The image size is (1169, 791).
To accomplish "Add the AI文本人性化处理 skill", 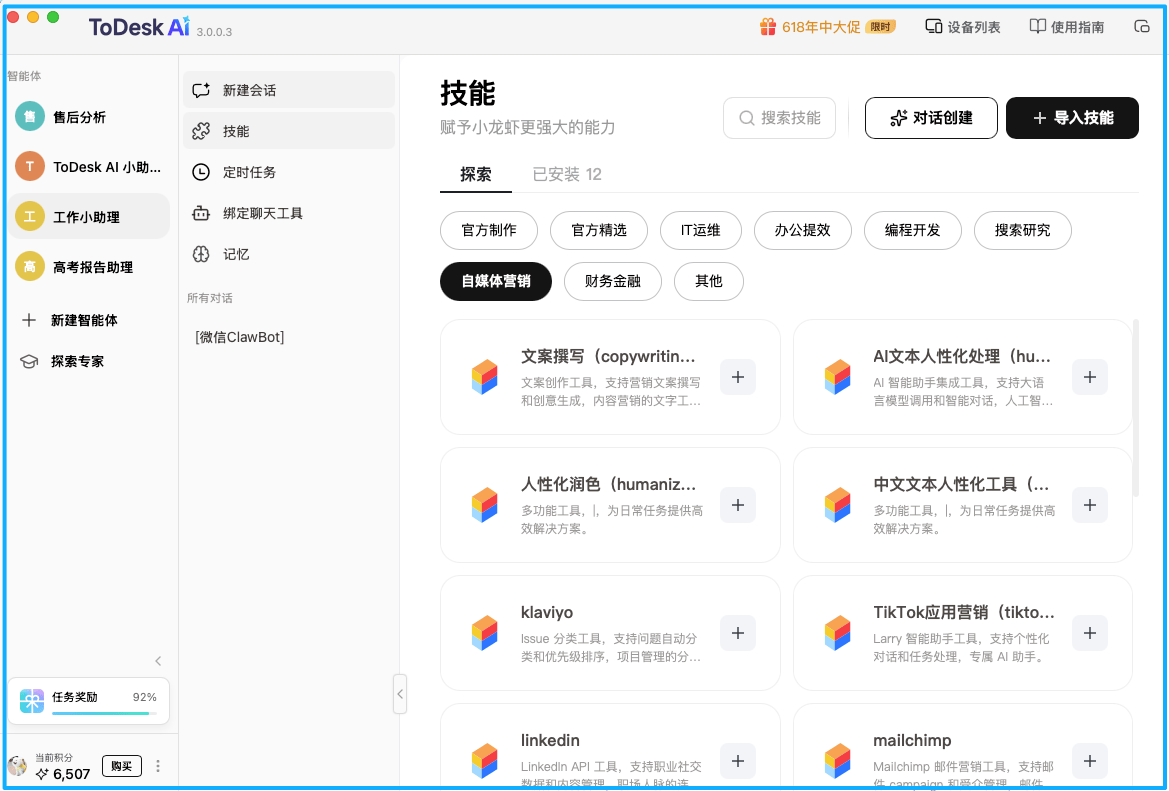I will [x=1089, y=377].
